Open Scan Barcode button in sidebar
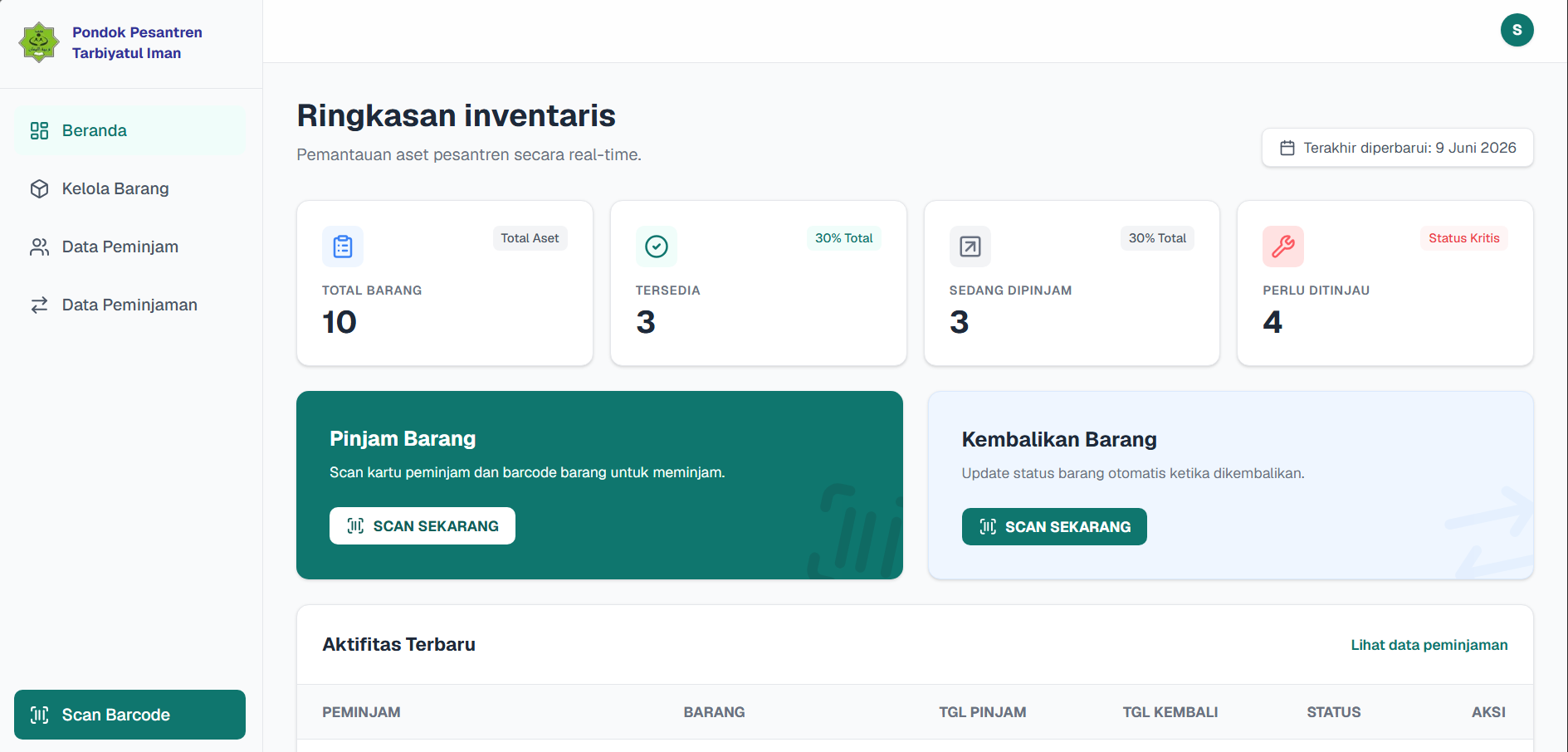1568x752 pixels. [x=129, y=715]
